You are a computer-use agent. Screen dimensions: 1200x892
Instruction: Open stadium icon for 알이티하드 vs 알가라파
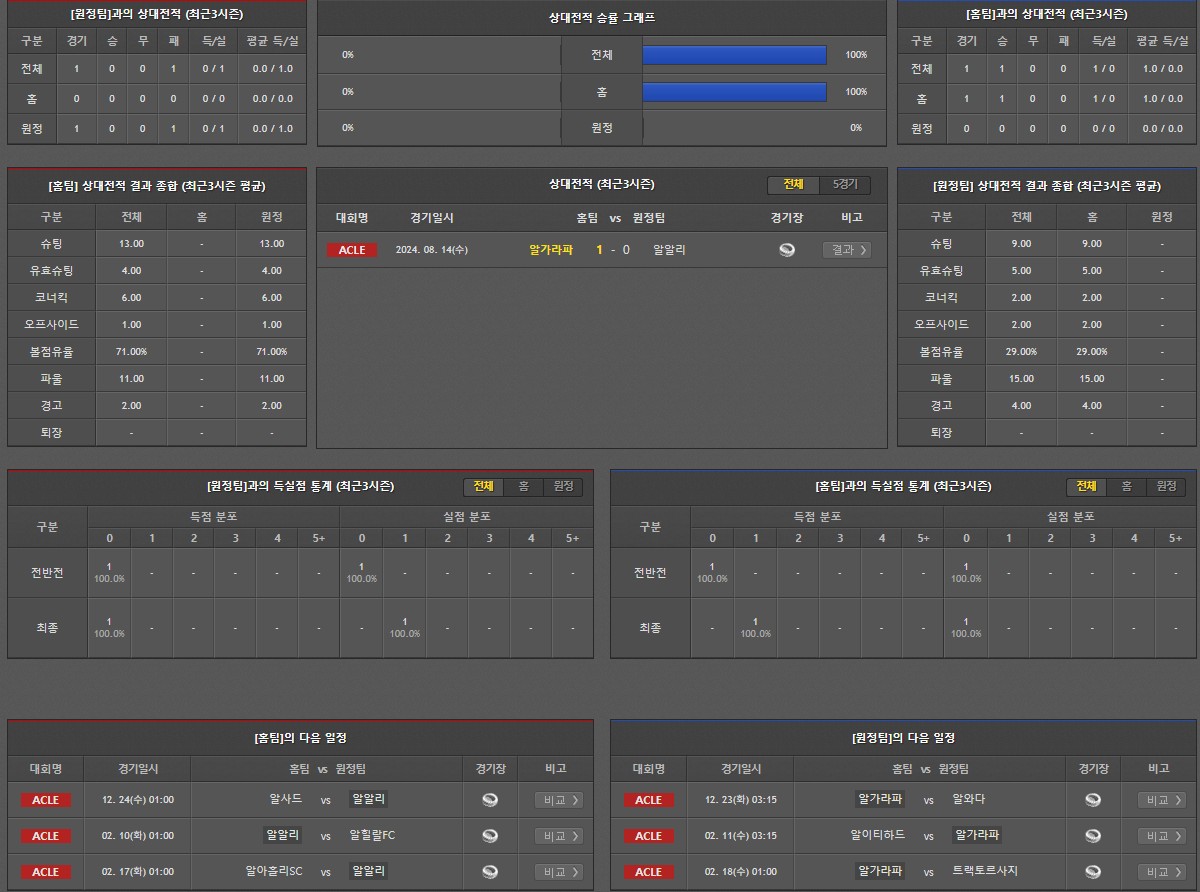(1093, 836)
